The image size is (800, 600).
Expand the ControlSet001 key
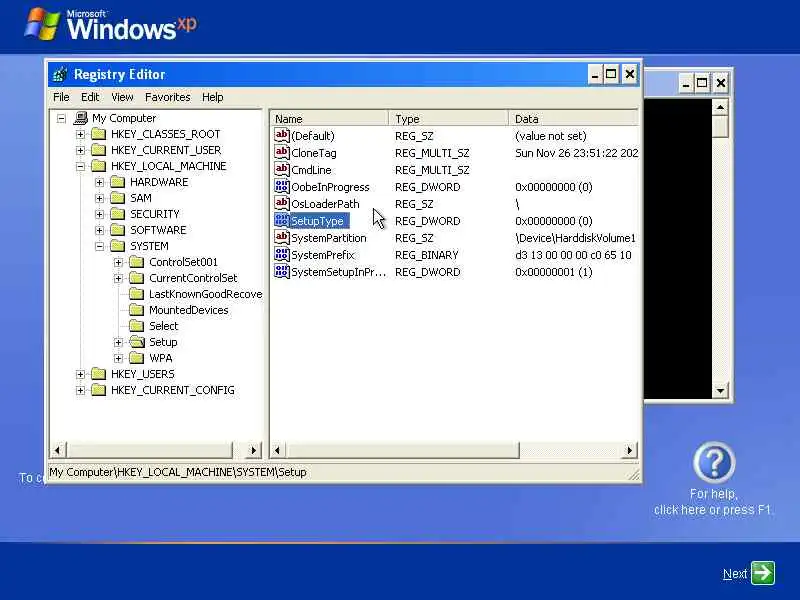(x=119, y=263)
